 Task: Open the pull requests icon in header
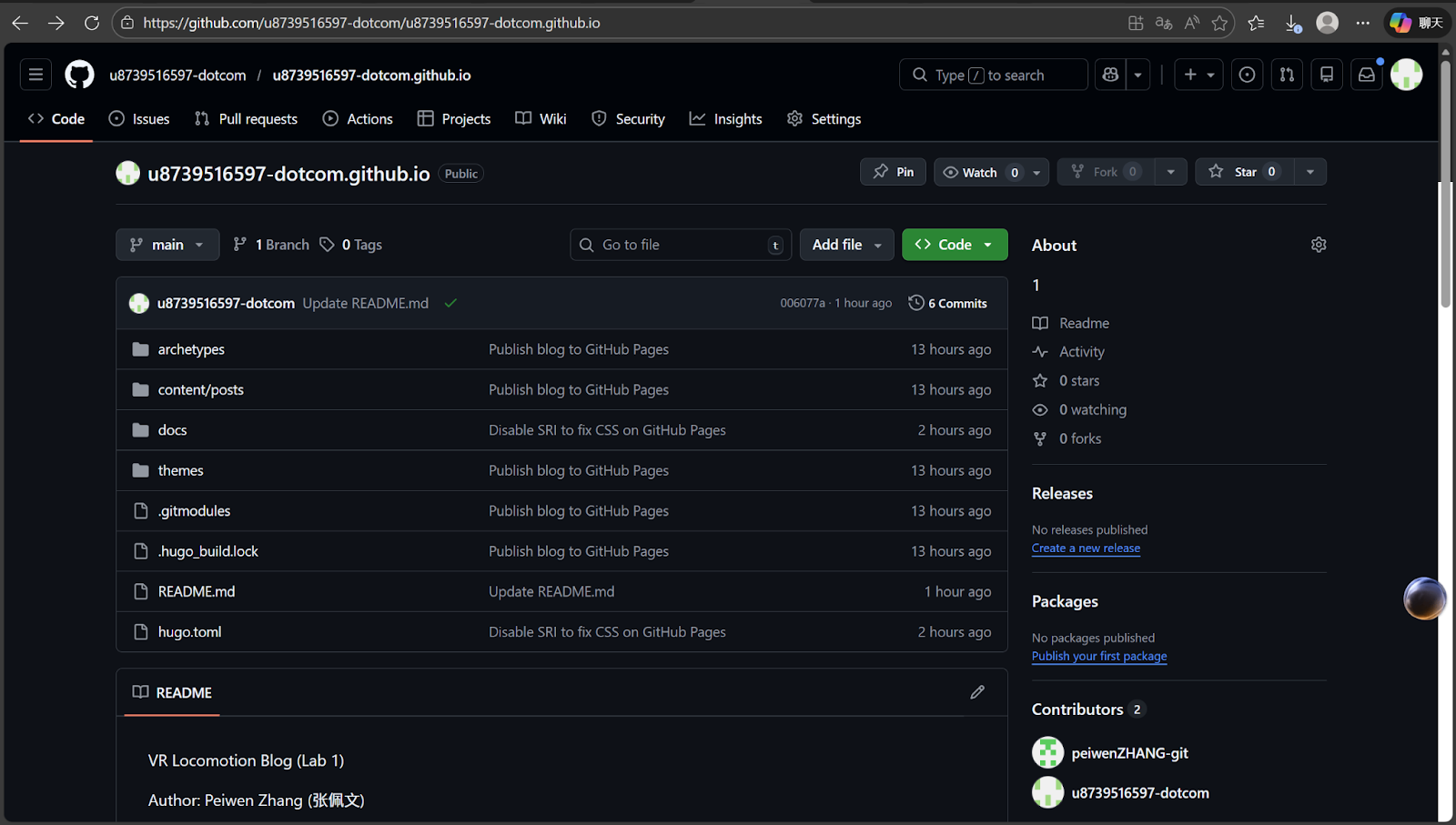[1287, 75]
